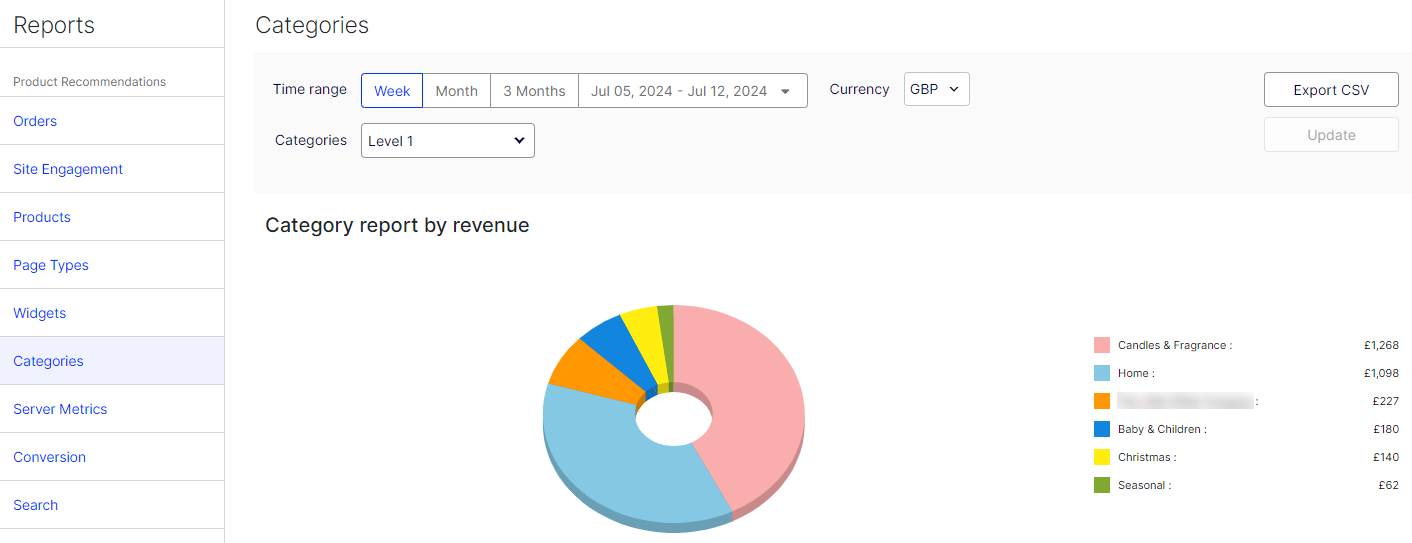Open the Orders report
The height and width of the screenshot is (543, 1412).
click(x=35, y=121)
